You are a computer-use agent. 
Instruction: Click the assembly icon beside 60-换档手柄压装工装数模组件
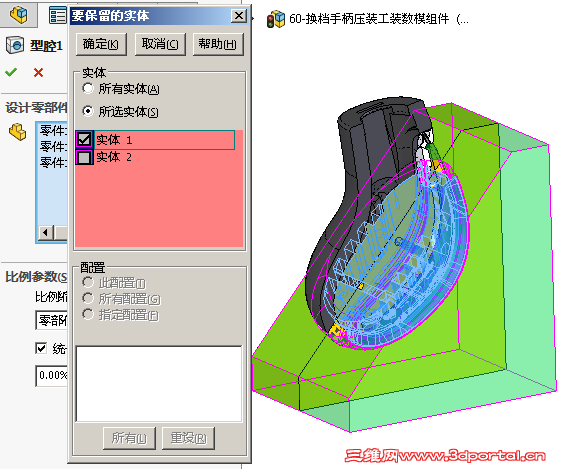pos(276,19)
